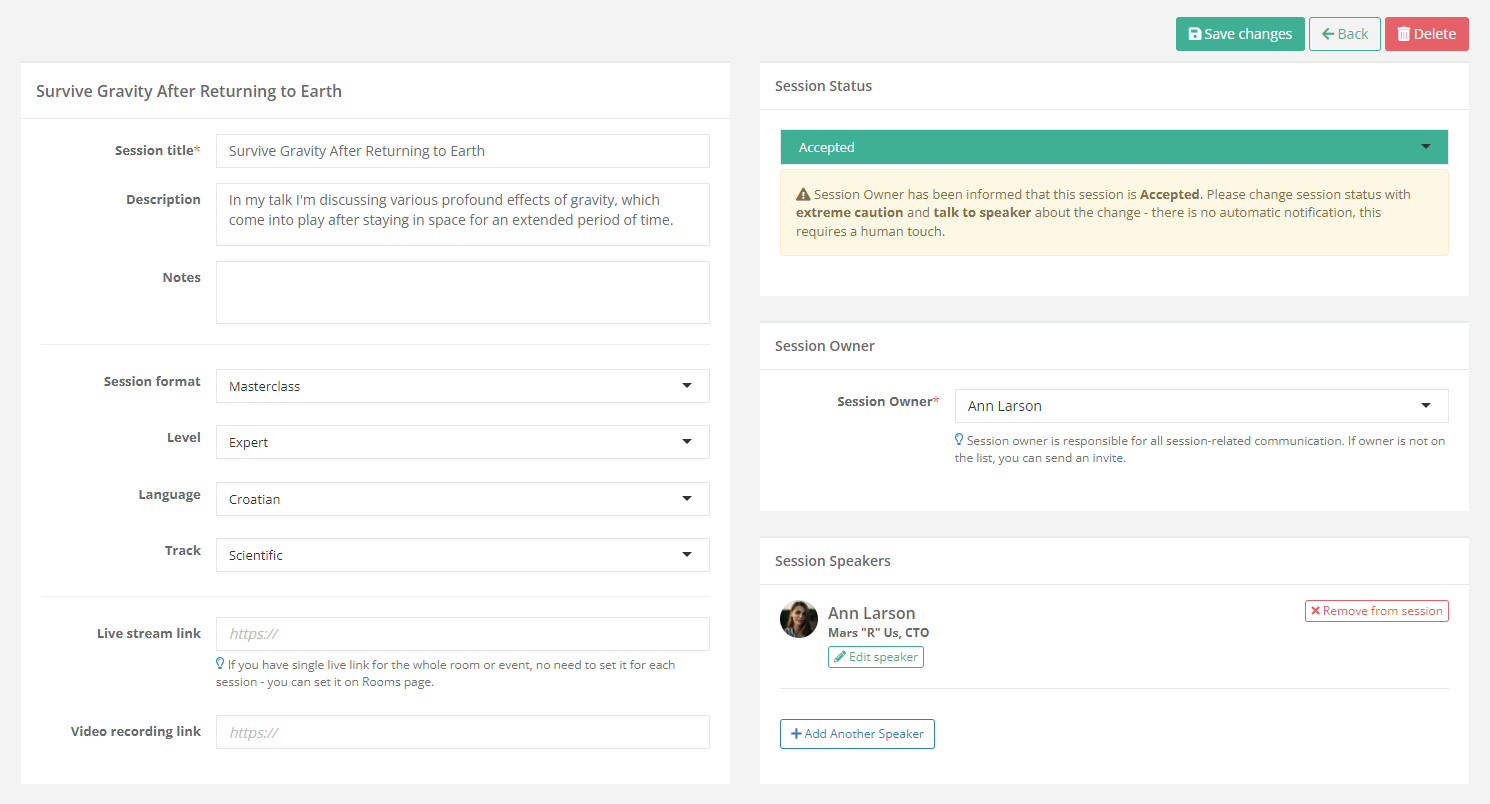Focus the Session title input field

(x=462, y=151)
